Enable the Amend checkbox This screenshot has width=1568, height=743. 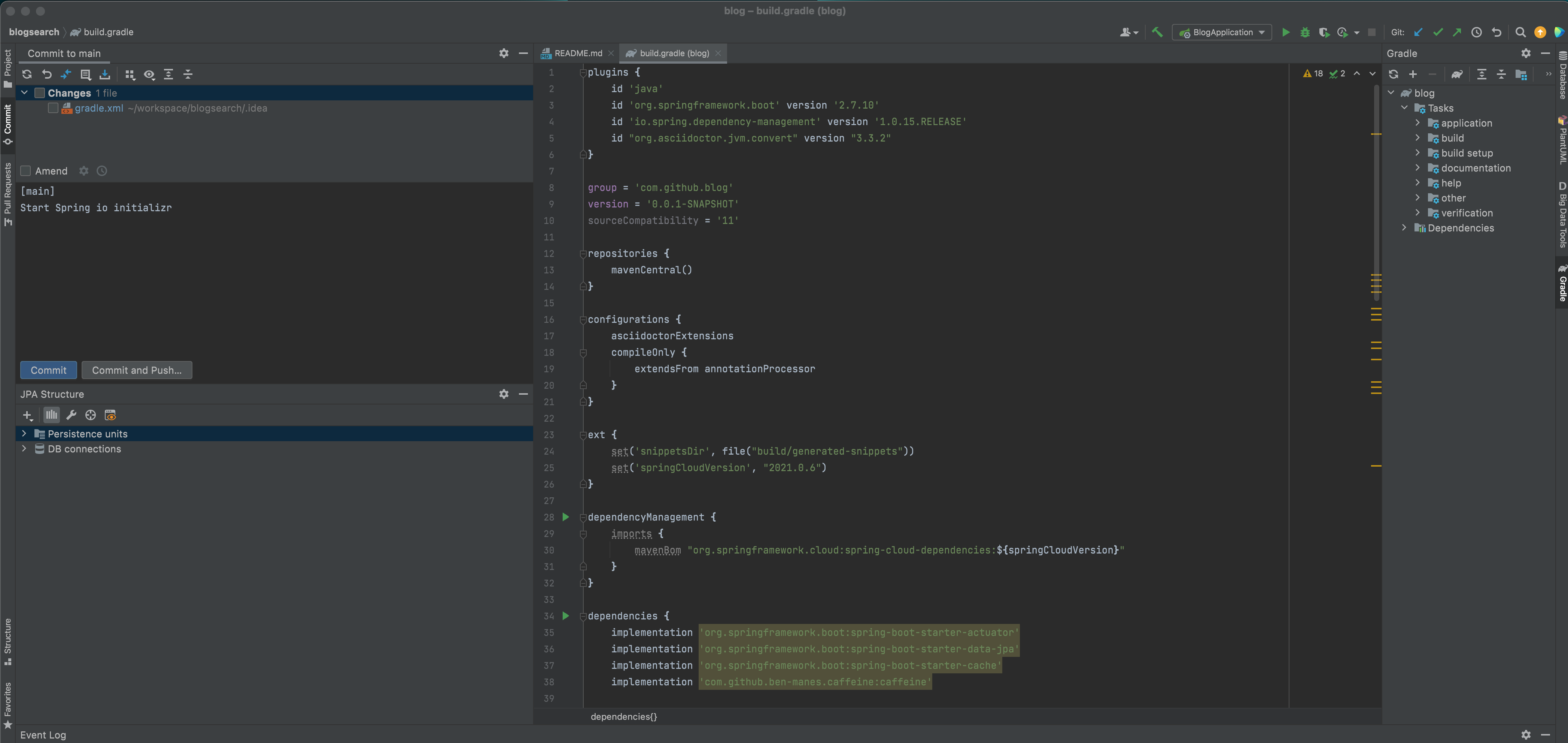(25, 171)
